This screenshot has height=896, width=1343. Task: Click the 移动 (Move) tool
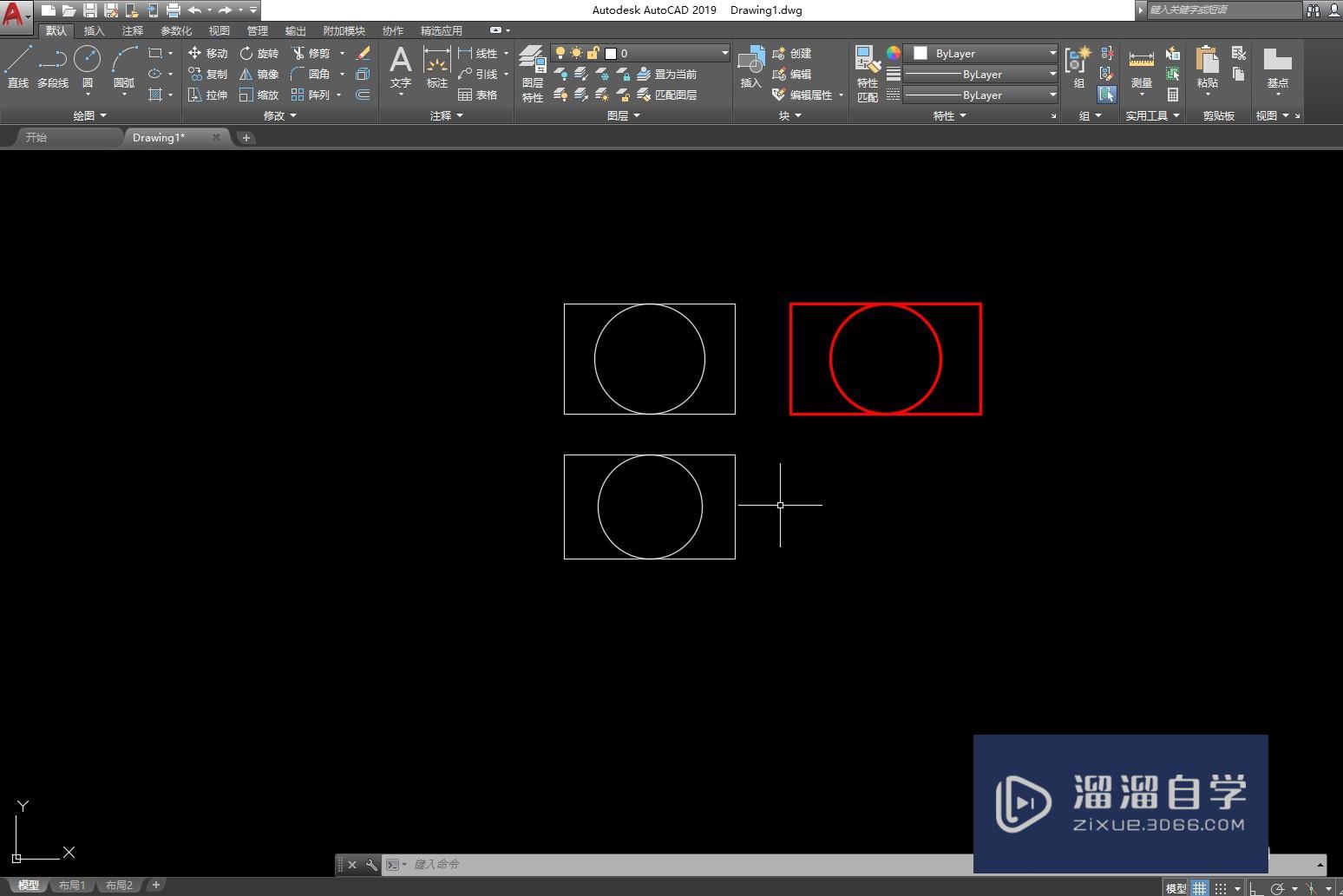pyautogui.click(x=208, y=53)
